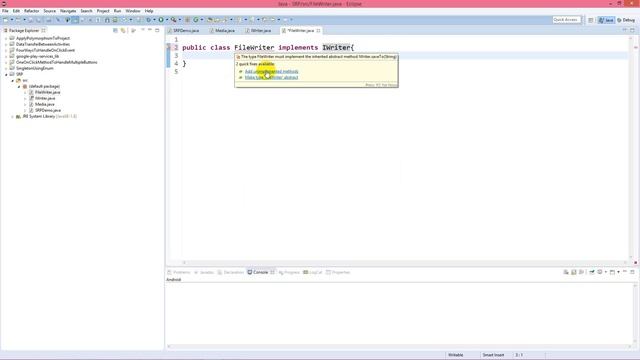Close the FileWriter.java editor tab
The image size is (640, 360).
pyautogui.click(x=318, y=31)
